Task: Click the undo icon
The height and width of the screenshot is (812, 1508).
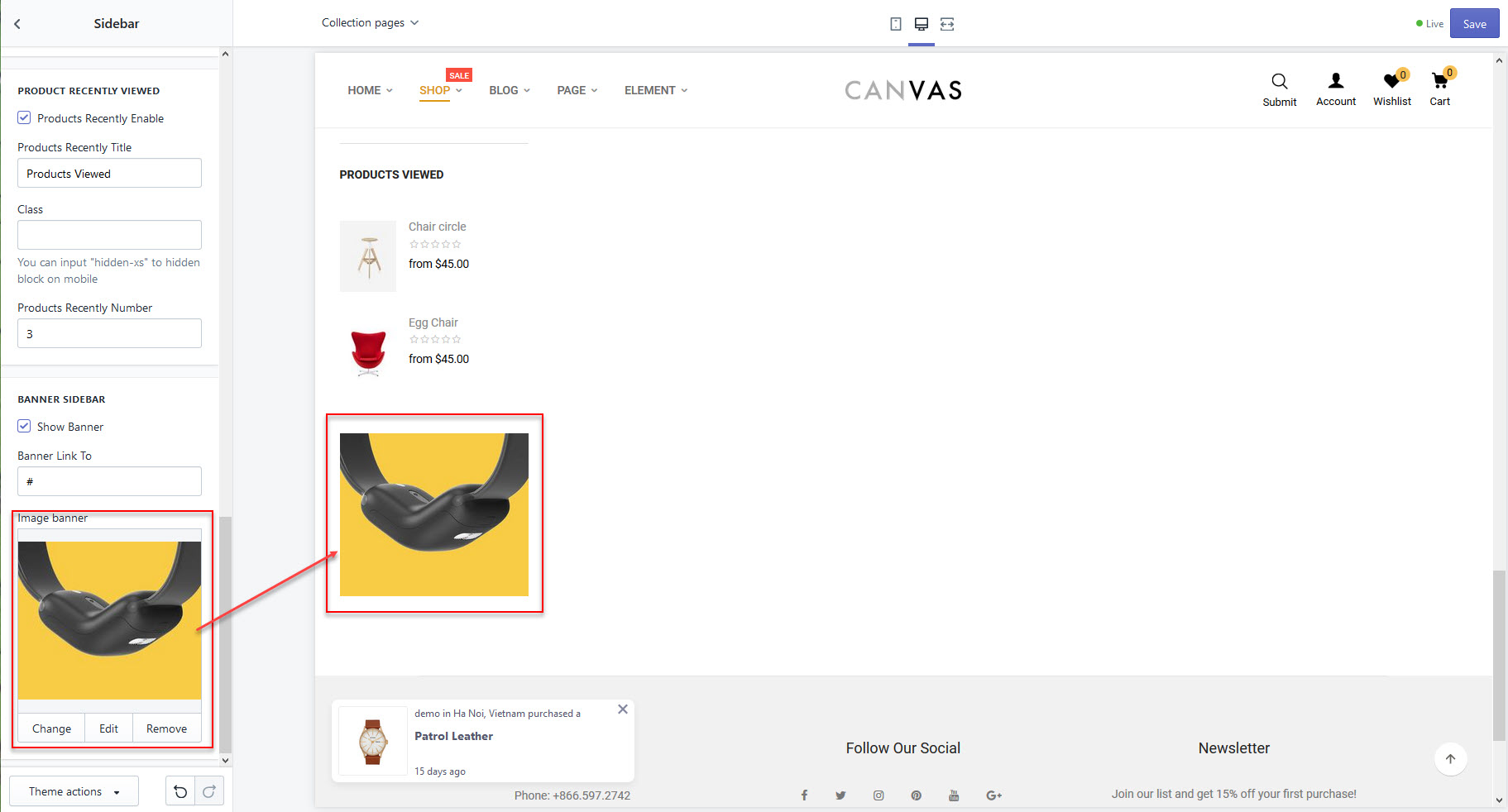Action: [x=180, y=791]
